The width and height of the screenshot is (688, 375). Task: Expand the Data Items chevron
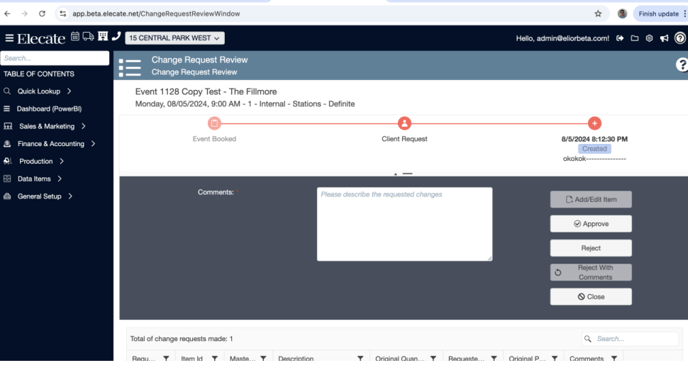60,179
